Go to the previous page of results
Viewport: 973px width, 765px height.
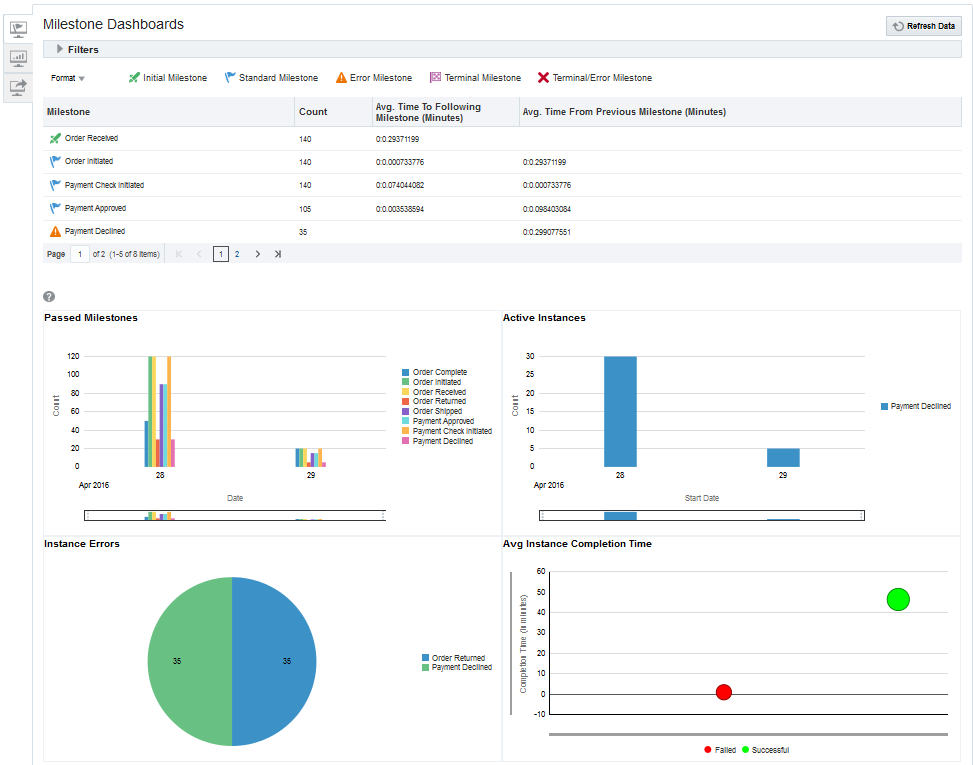pos(199,254)
